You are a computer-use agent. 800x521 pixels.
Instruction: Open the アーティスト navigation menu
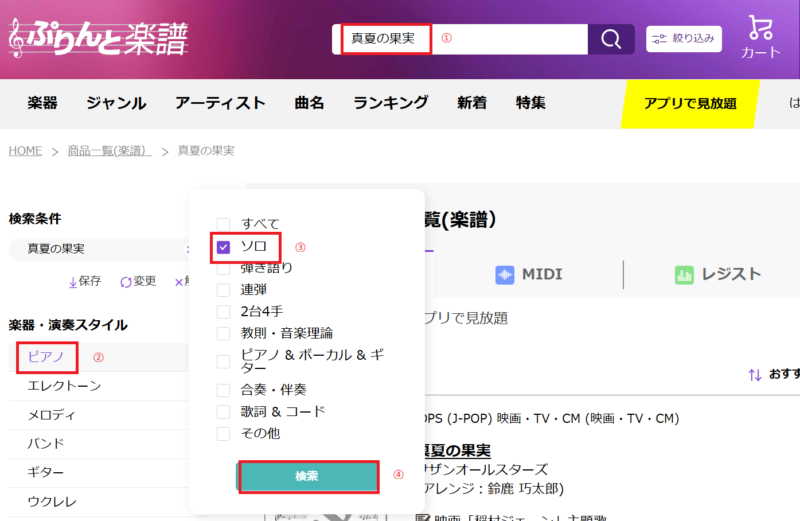[220, 103]
